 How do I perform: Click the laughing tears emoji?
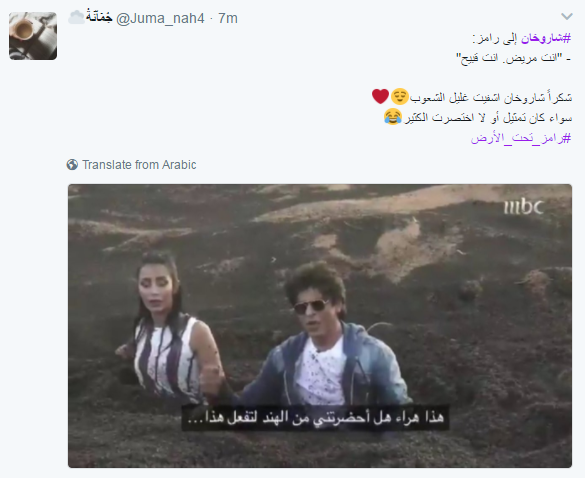click(393, 117)
